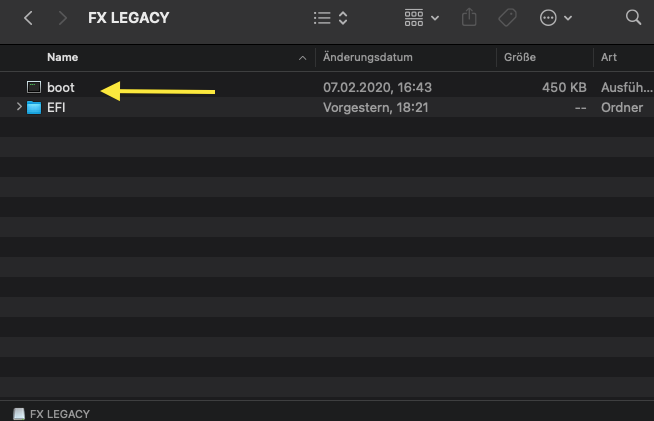Select the boot file name
Viewport: 654px width, 421px height.
[x=60, y=88]
